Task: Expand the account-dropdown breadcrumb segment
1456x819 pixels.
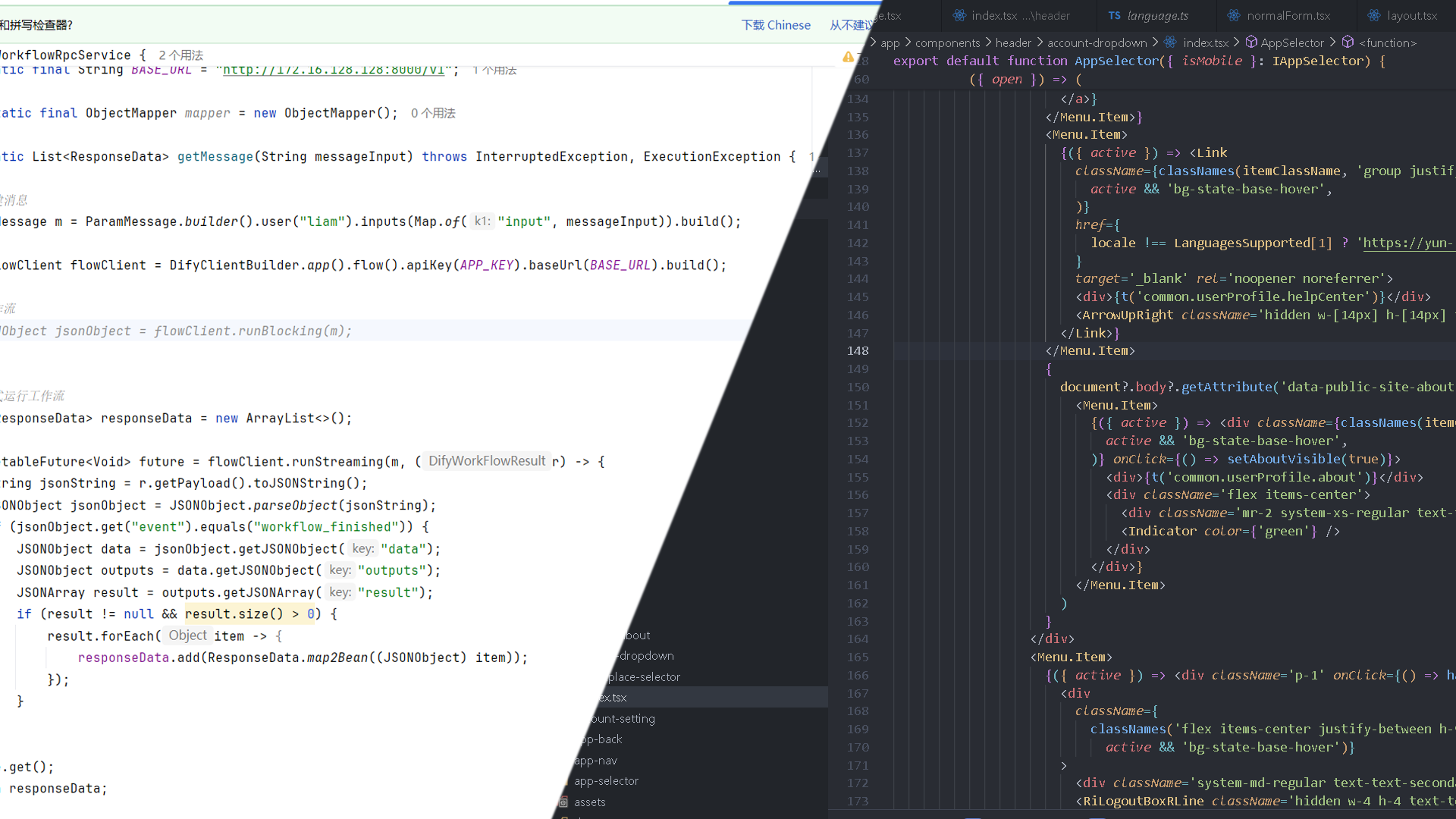Action: (x=1097, y=42)
